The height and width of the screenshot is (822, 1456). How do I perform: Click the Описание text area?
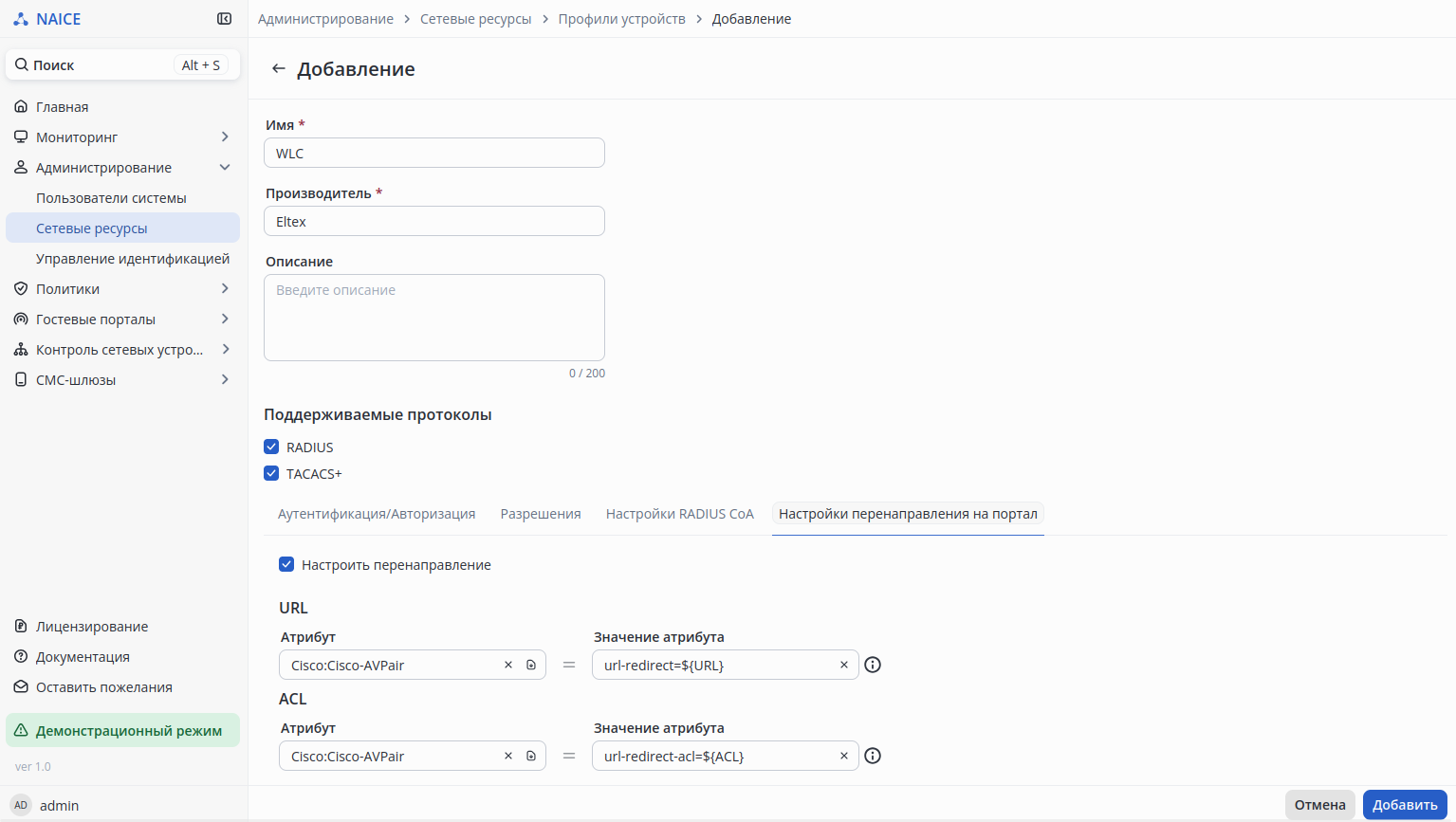click(433, 318)
